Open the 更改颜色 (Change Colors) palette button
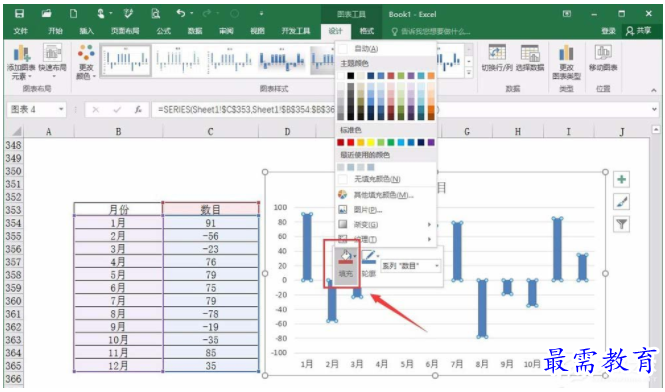This screenshot has height=392, width=665. tap(86, 62)
